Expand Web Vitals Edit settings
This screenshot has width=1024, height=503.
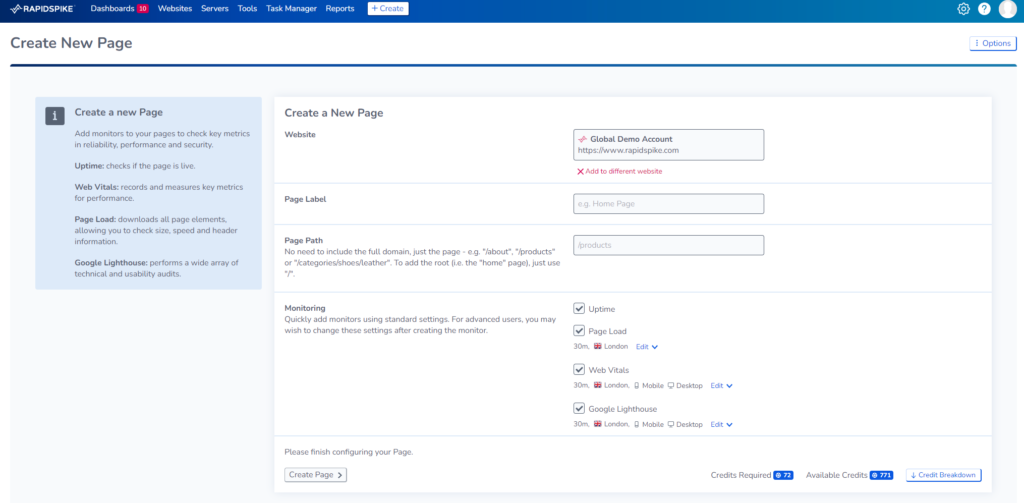722,385
